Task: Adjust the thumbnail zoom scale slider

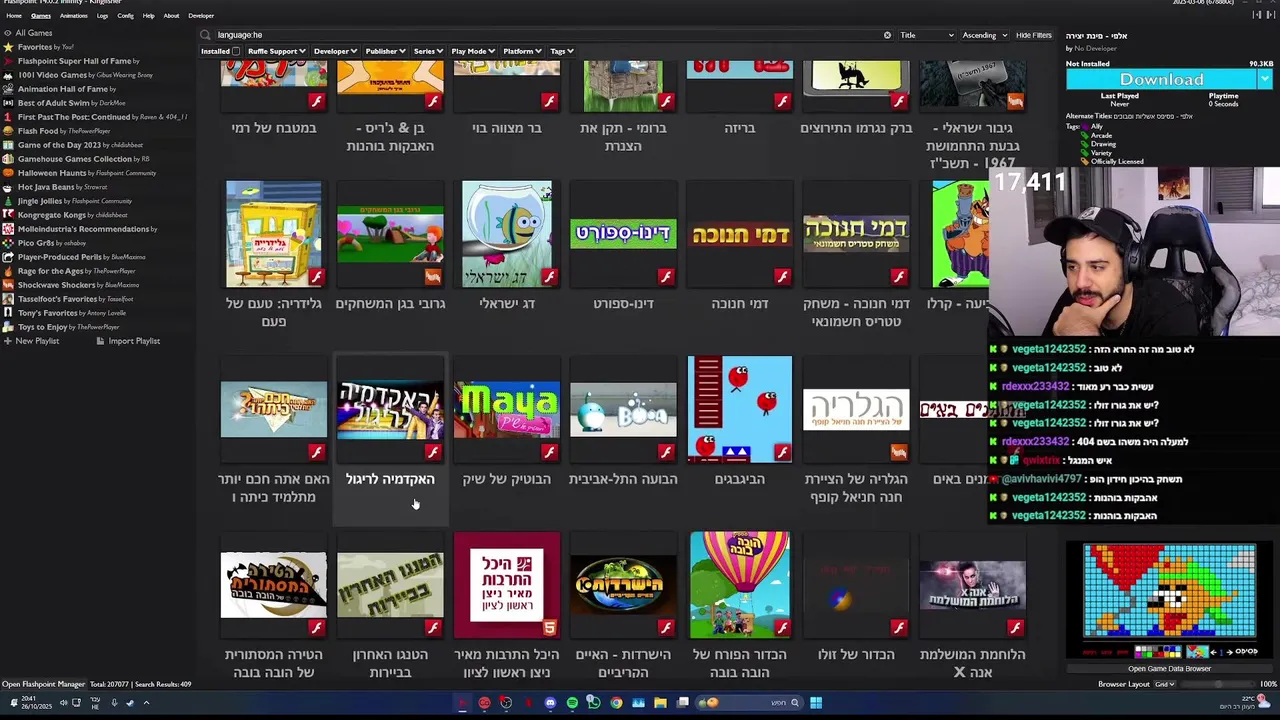Action: 1218,684
